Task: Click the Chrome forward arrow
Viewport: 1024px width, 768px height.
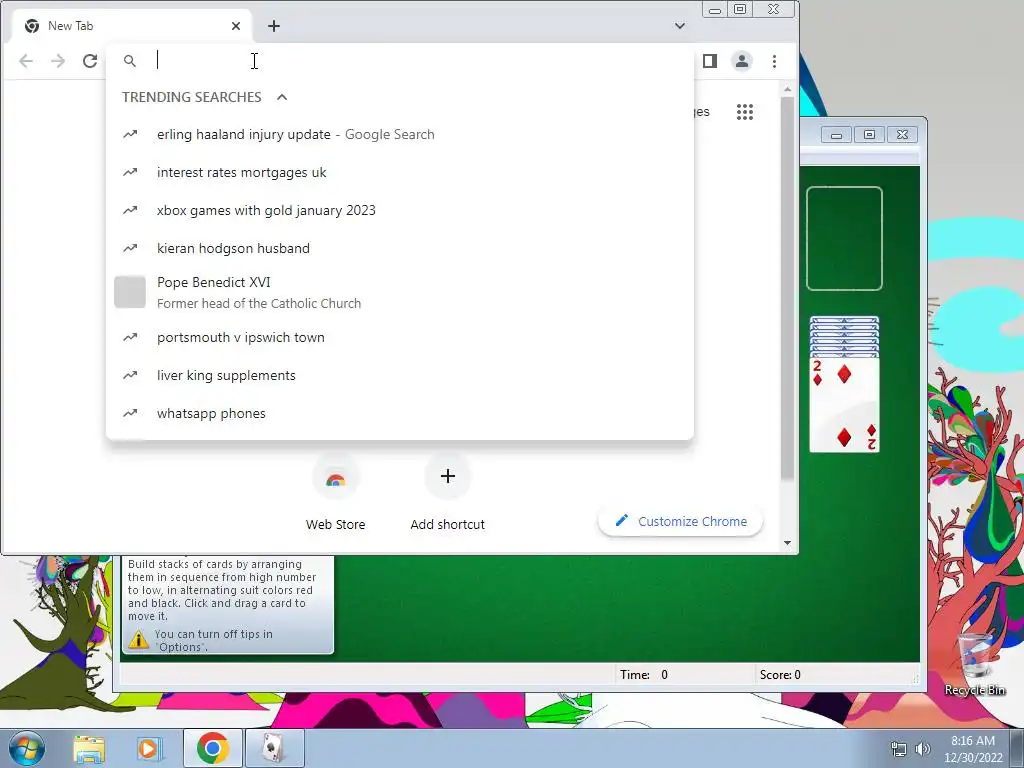Action: click(x=58, y=61)
